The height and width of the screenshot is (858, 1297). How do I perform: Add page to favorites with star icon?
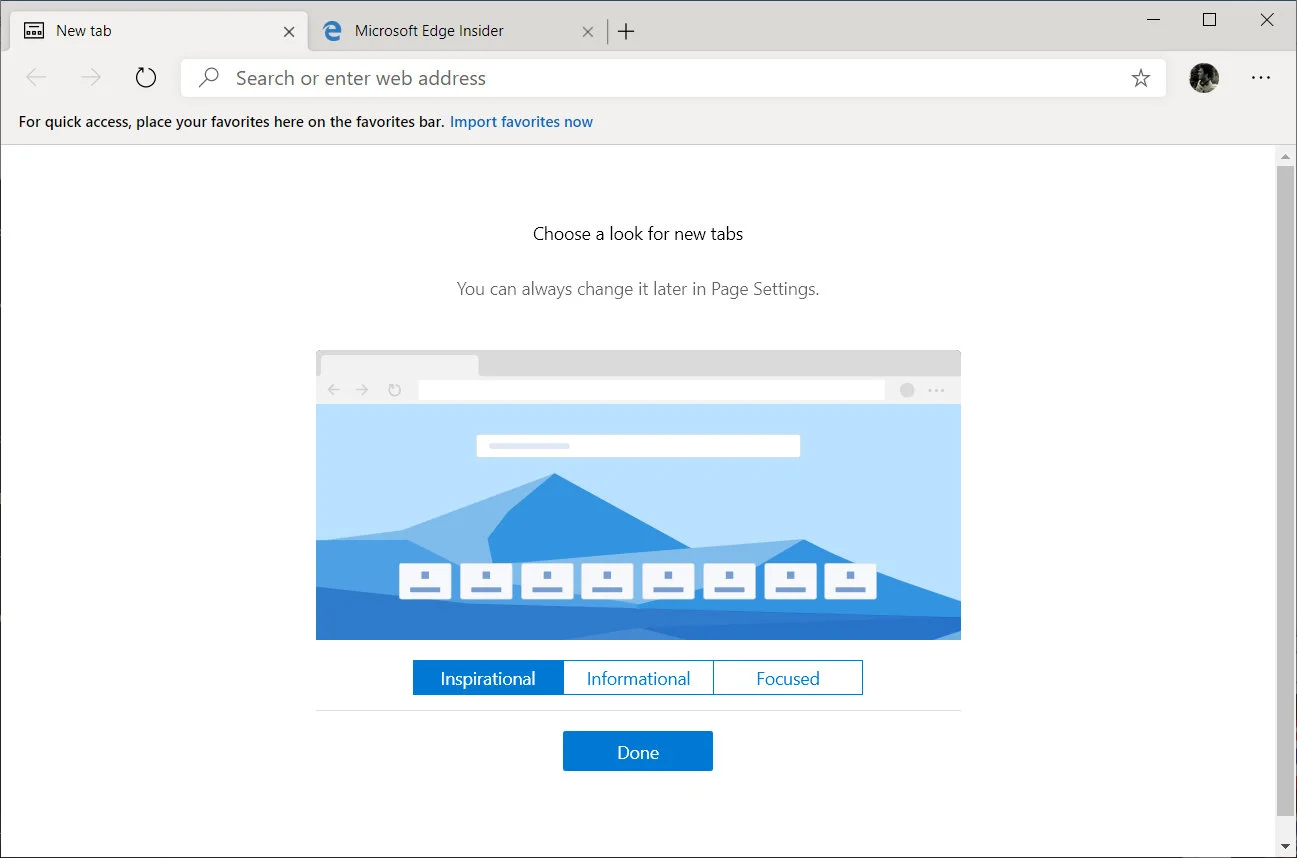tap(1140, 78)
